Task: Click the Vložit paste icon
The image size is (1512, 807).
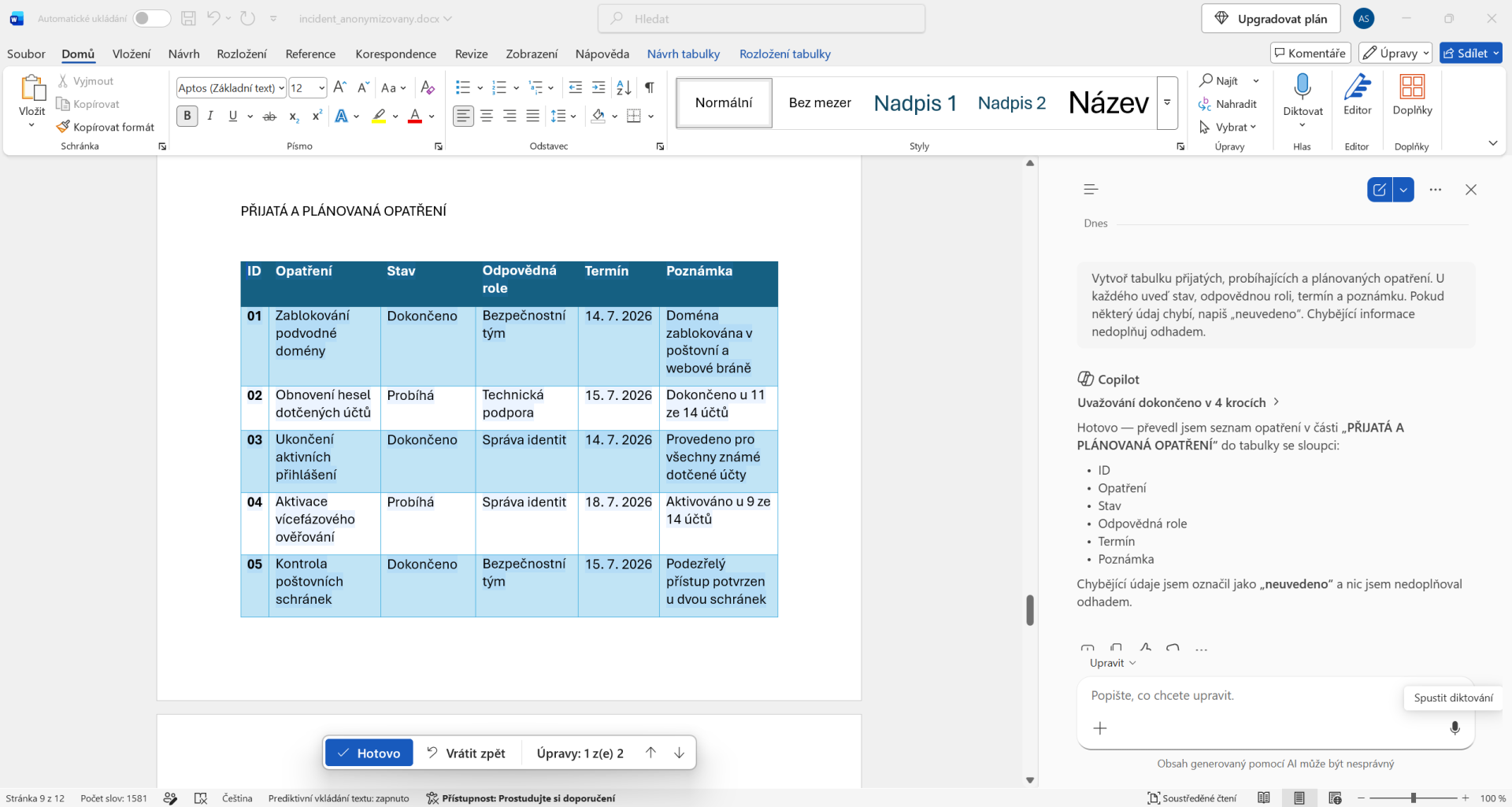Action: click(32, 87)
